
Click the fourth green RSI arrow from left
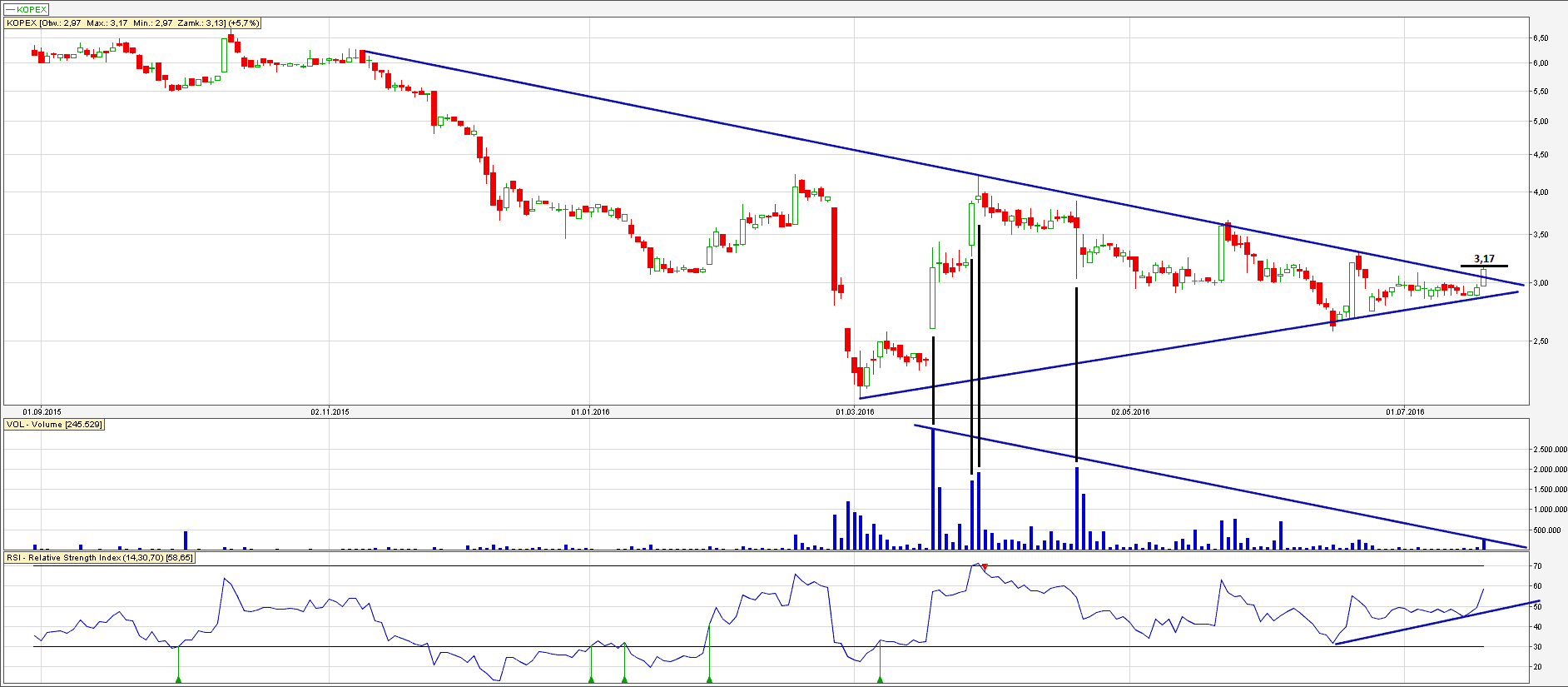tap(709, 680)
